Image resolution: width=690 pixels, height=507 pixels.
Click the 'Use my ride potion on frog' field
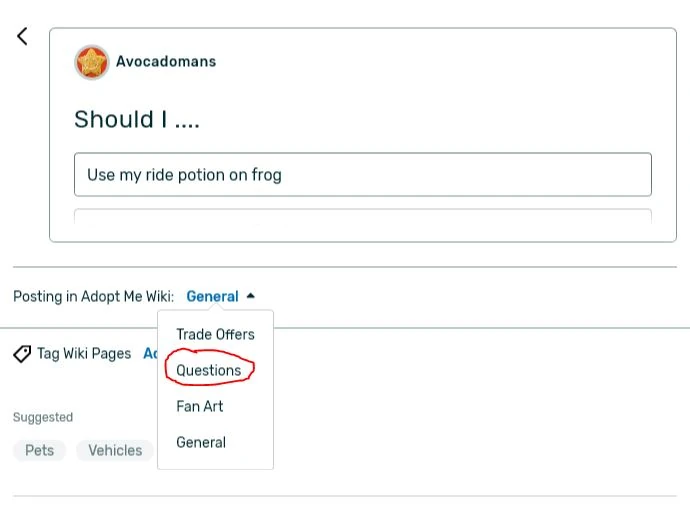point(362,175)
